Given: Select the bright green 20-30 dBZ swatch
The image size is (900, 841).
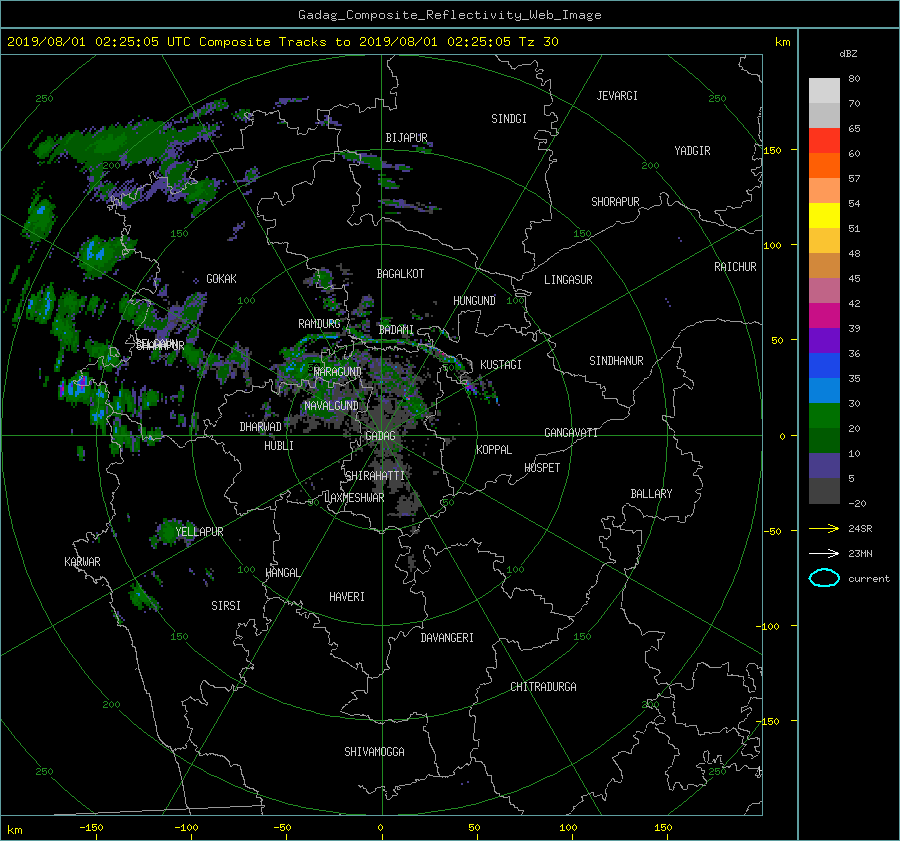Looking at the screenshot, I should (824, 416).
